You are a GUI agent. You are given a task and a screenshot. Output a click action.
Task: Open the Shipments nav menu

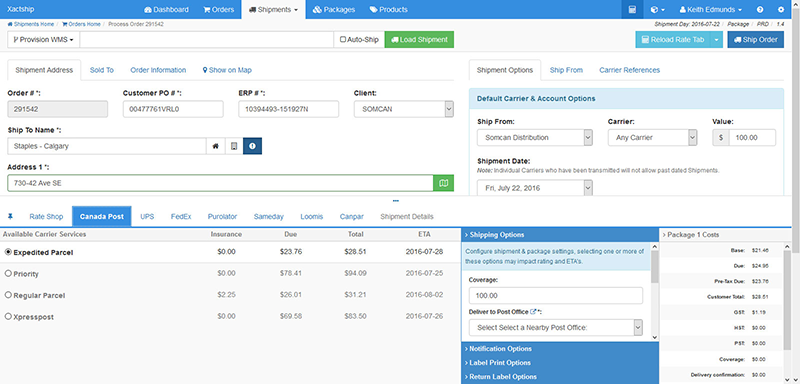click(273, 9)
